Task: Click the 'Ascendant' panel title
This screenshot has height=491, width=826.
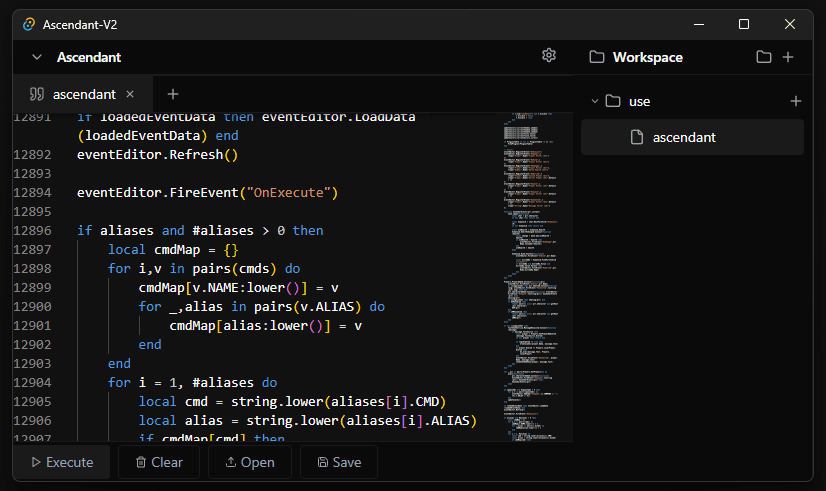Action: click(89, 57)
